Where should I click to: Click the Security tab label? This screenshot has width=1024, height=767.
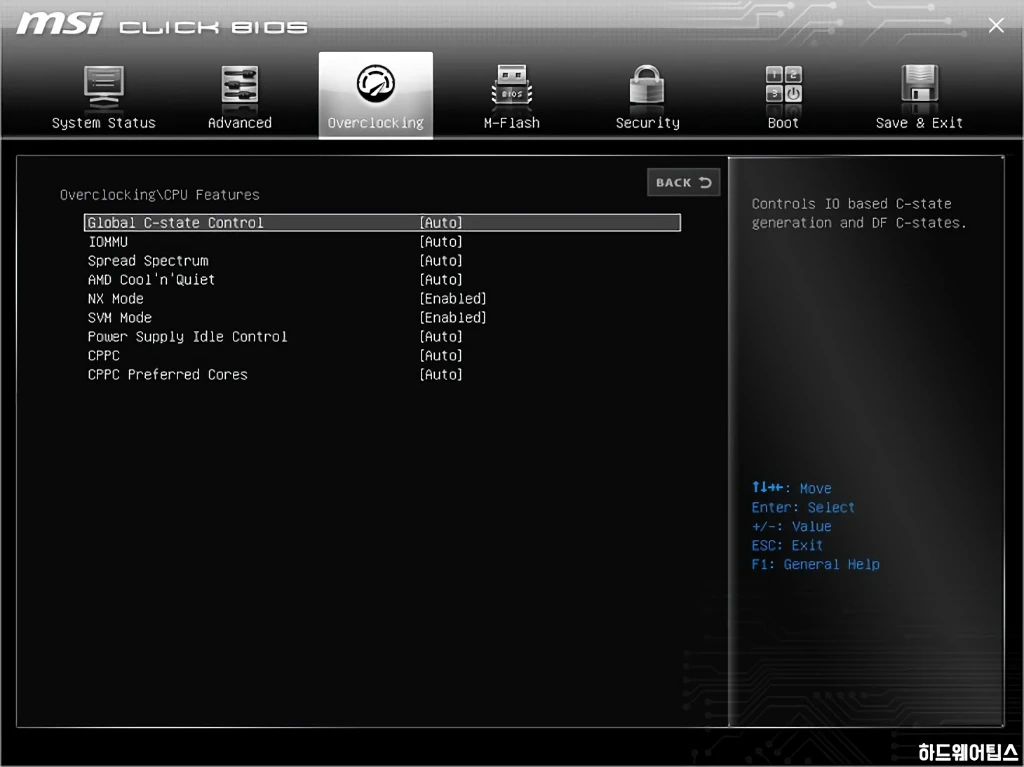[647, 123]
